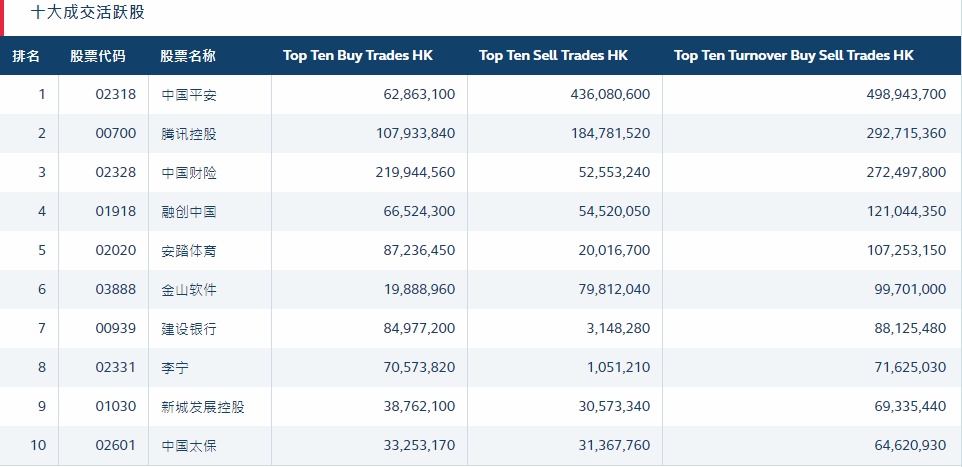
Task: Click the 股票名称 column header
Action: pos(188,56)
